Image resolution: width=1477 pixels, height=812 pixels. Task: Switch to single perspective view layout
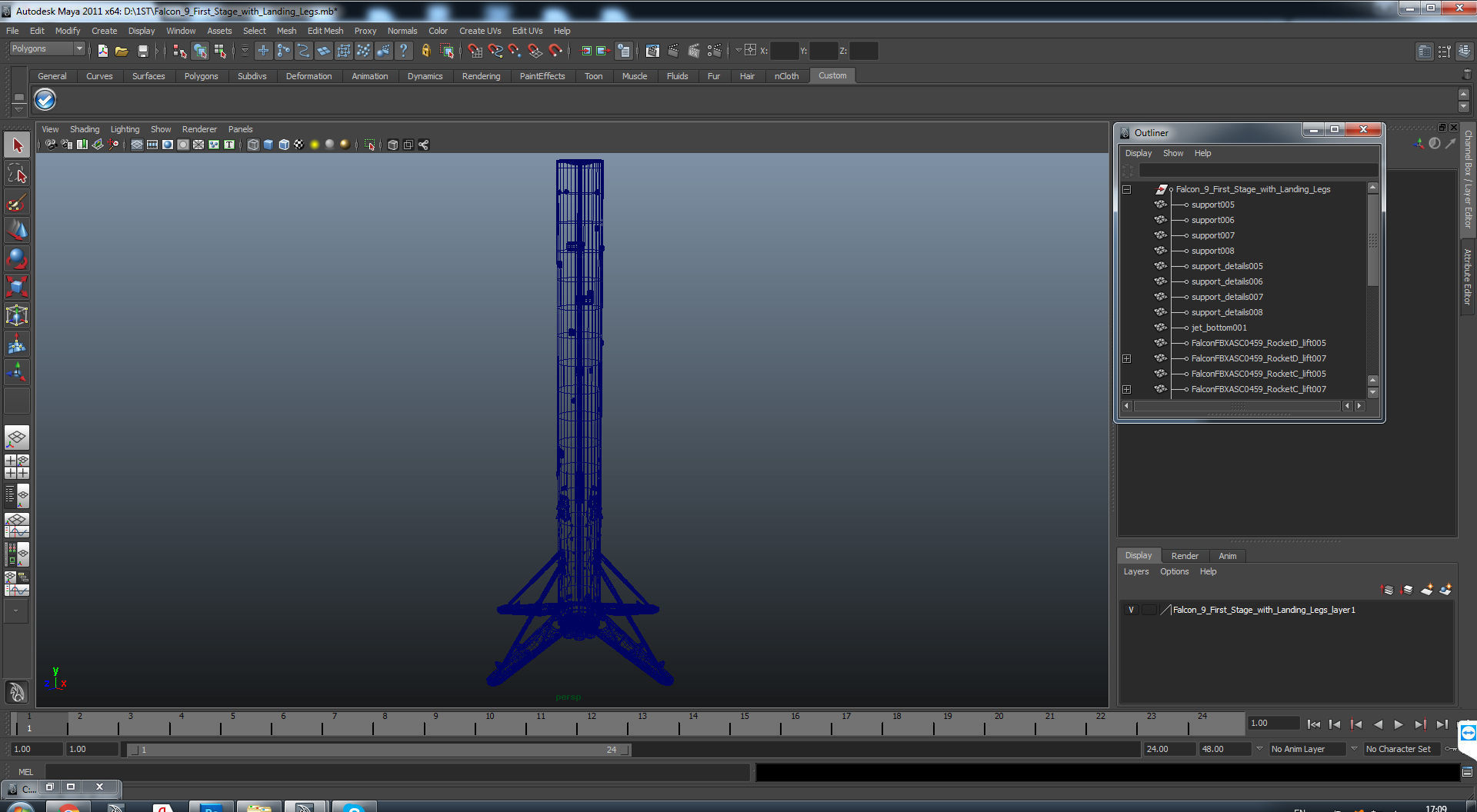(17, 438)
